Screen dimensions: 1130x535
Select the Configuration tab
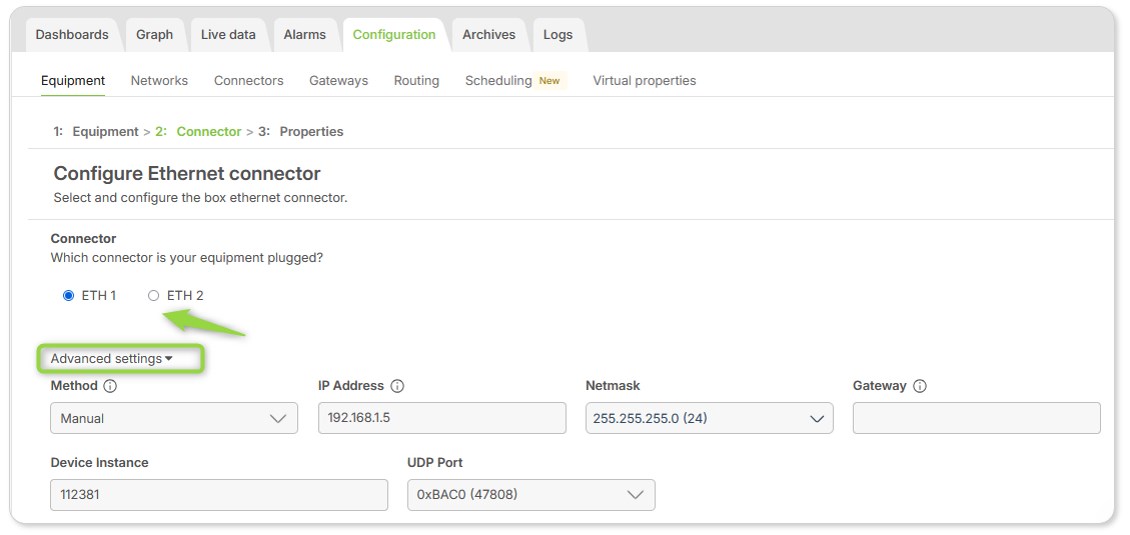[x=394, y=35]
